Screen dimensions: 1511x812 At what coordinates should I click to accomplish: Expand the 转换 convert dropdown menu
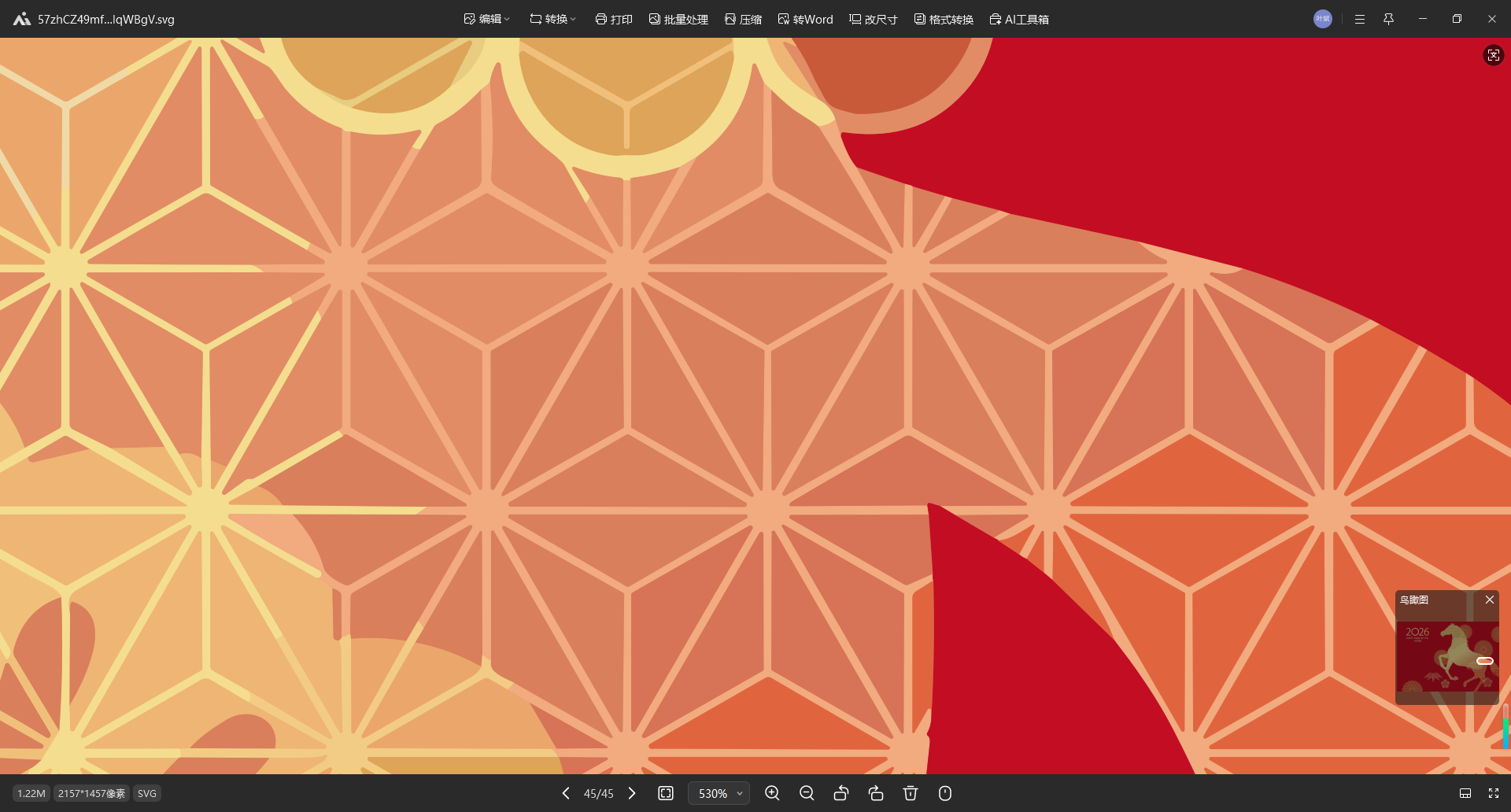pyautogui.click(x=553, y=19)
